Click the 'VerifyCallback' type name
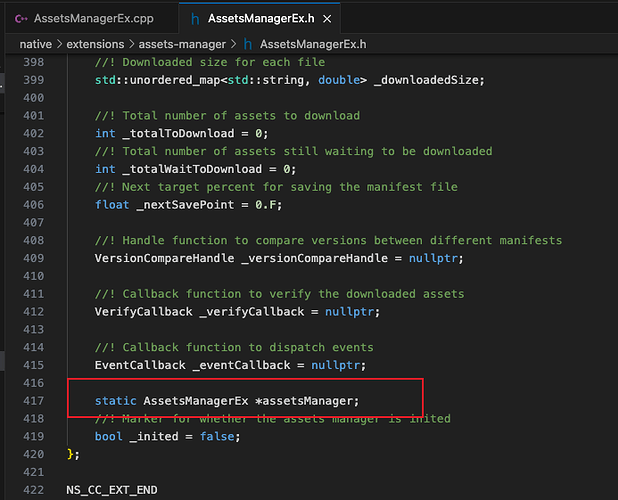618x500 pixels. coord(143,312)
